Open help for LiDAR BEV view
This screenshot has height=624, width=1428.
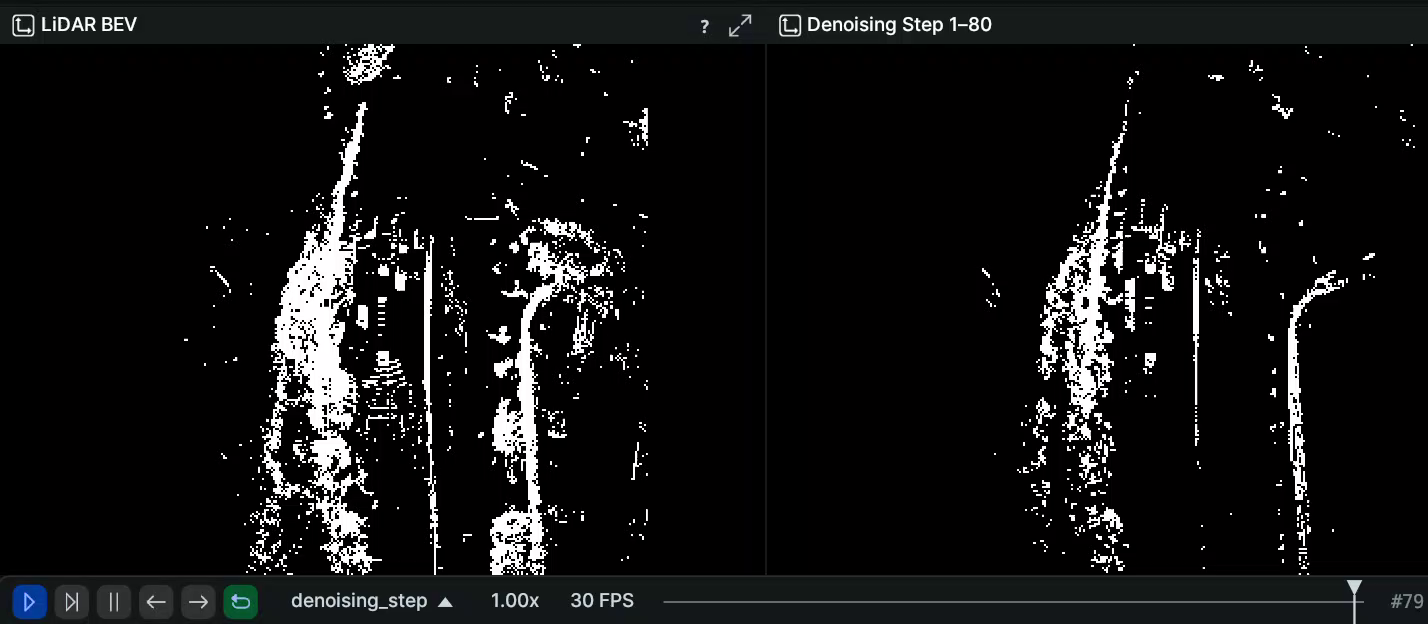[x=705, y=27]
